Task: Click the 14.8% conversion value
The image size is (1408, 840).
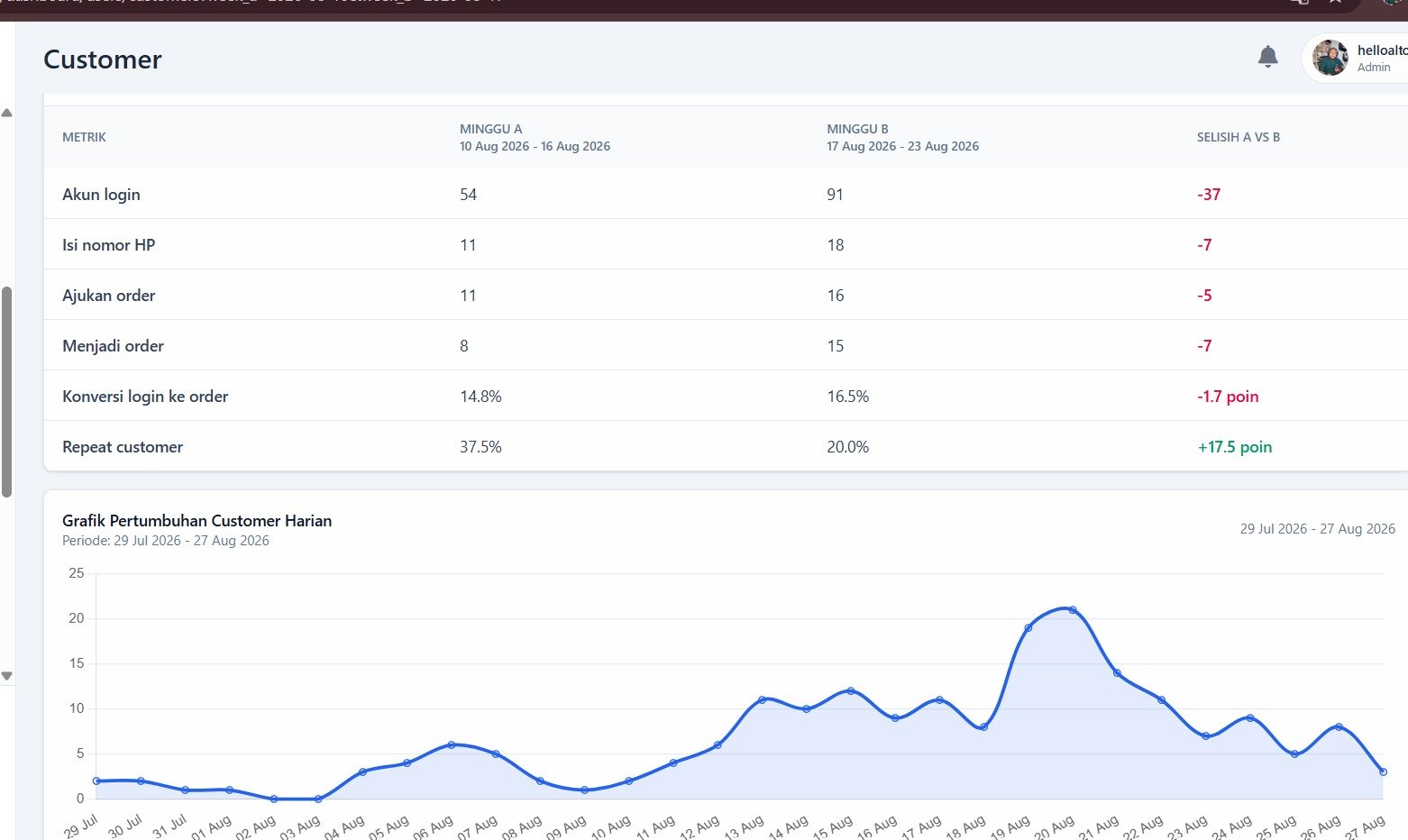Action: (480, 397)
